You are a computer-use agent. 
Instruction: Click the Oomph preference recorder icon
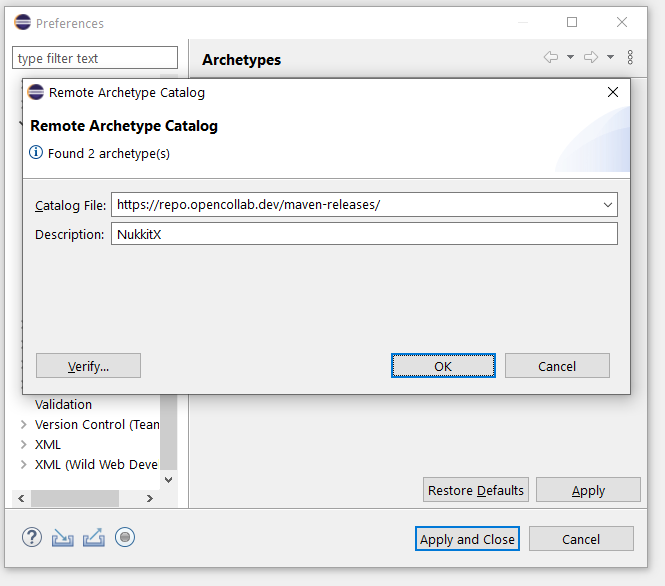tap(125, 538)
